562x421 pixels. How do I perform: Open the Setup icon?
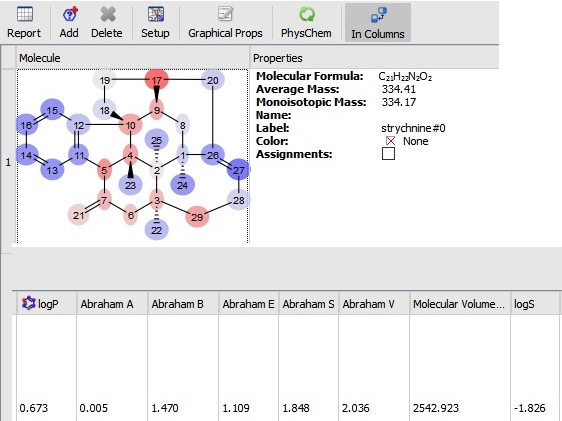pyautogui.click(x=156, y=14)
